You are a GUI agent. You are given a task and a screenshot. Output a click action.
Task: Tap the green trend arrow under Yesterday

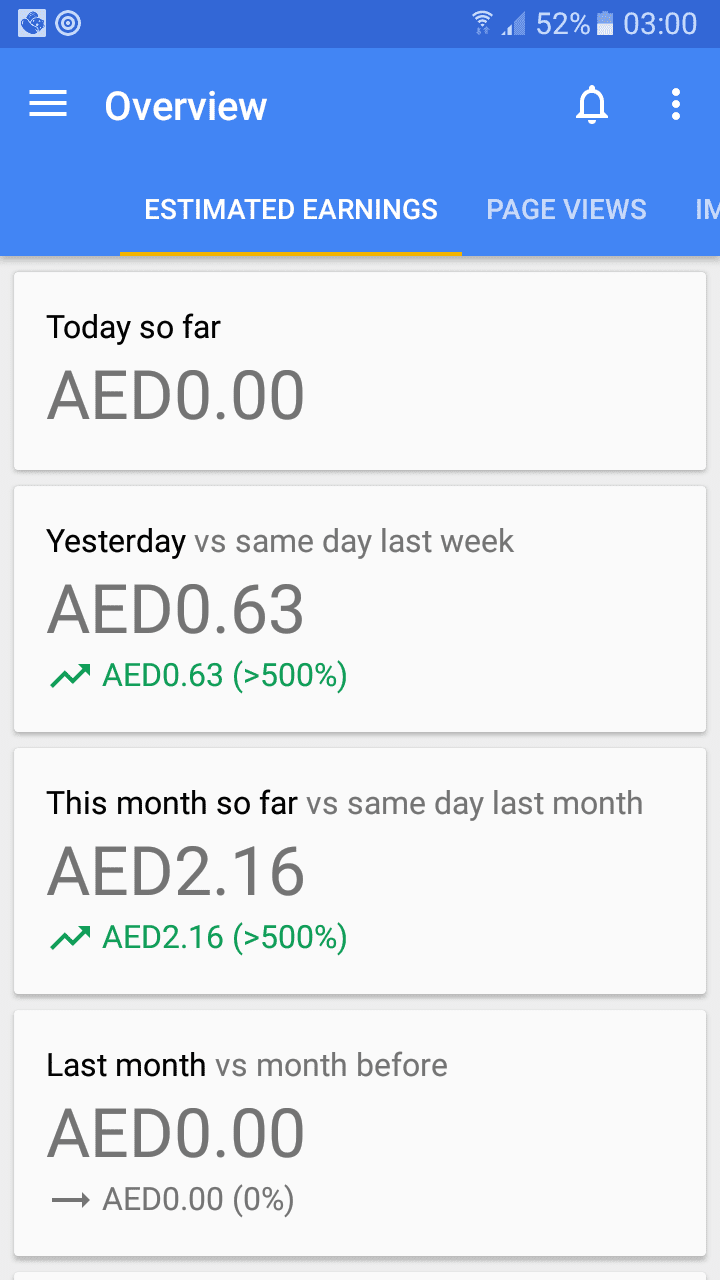[70, 677]
